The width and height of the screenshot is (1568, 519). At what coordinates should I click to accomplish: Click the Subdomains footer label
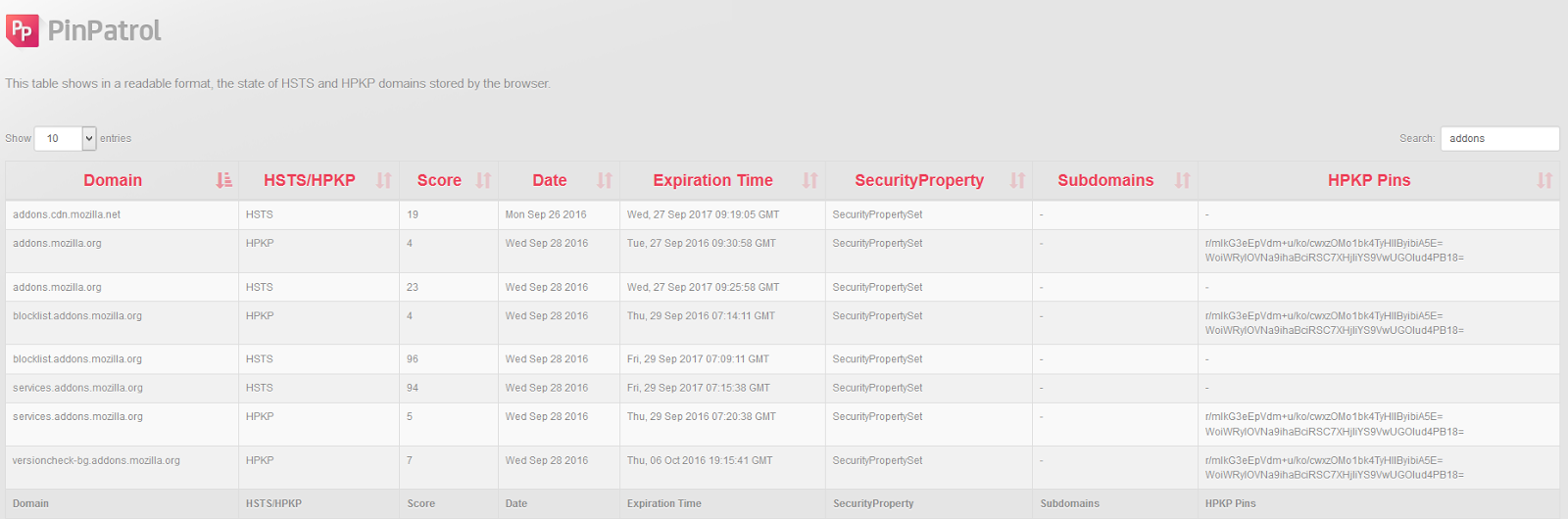point(1069,503)
